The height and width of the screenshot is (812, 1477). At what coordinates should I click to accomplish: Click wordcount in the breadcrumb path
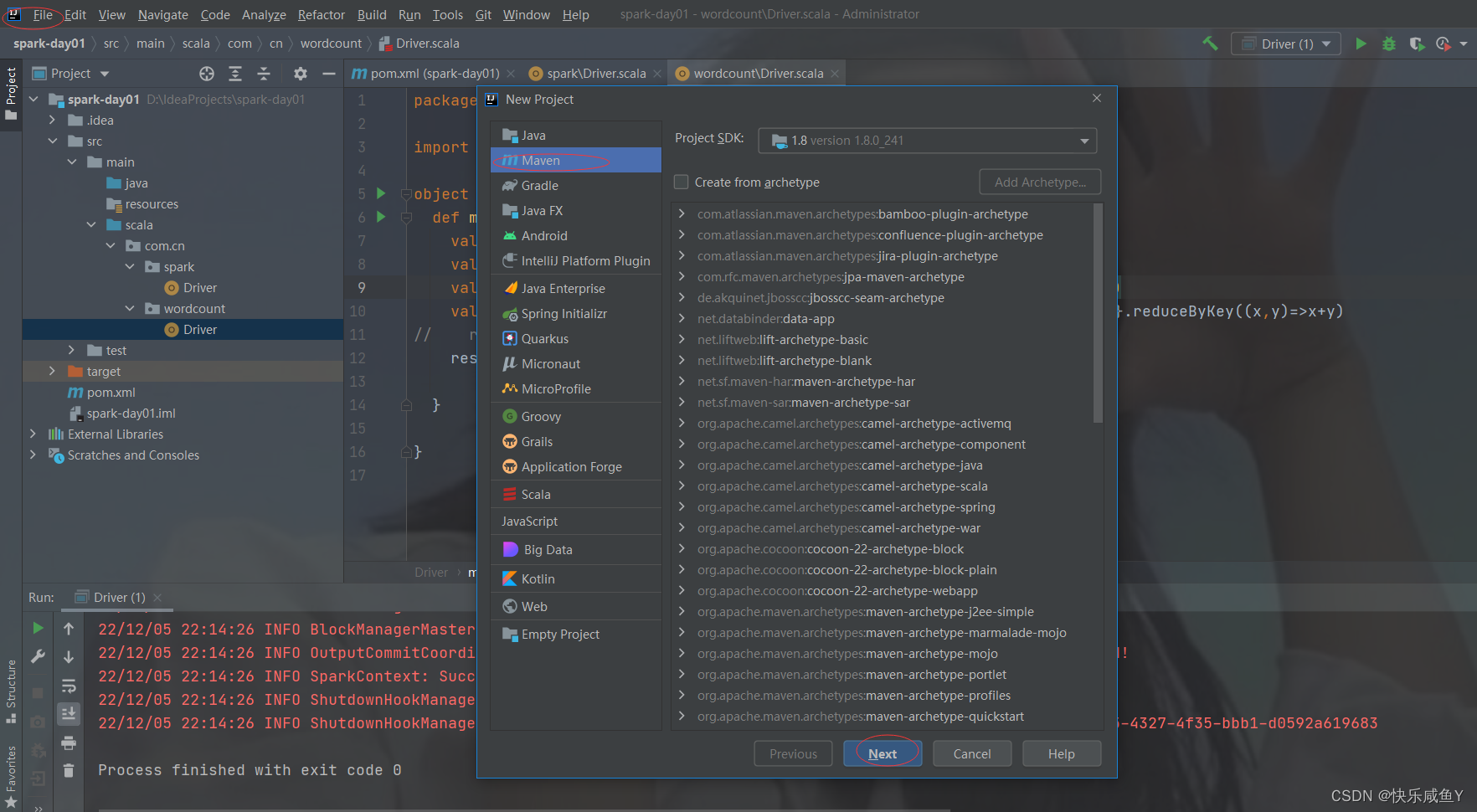pyautogui.click(x=331, y=44)
